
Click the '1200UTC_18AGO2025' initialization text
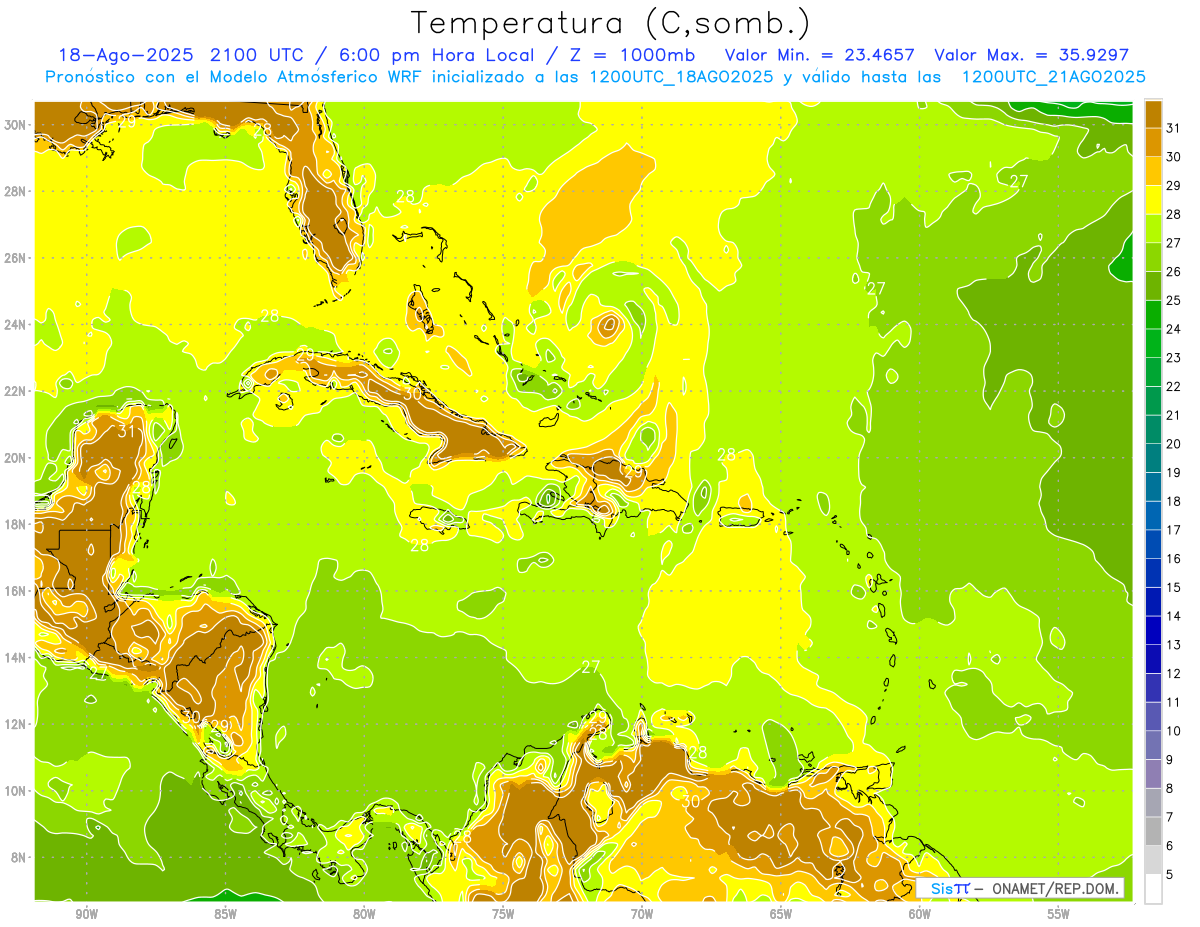[680, 77]
